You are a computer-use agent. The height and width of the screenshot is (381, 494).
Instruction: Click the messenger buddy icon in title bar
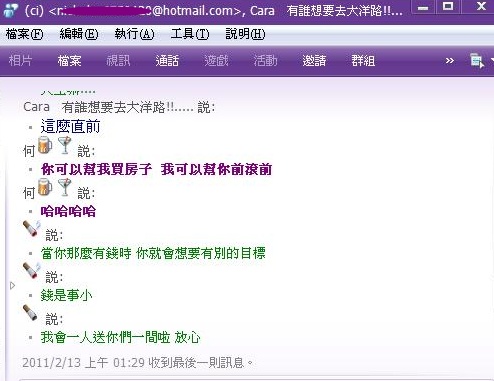coord(10,10)
